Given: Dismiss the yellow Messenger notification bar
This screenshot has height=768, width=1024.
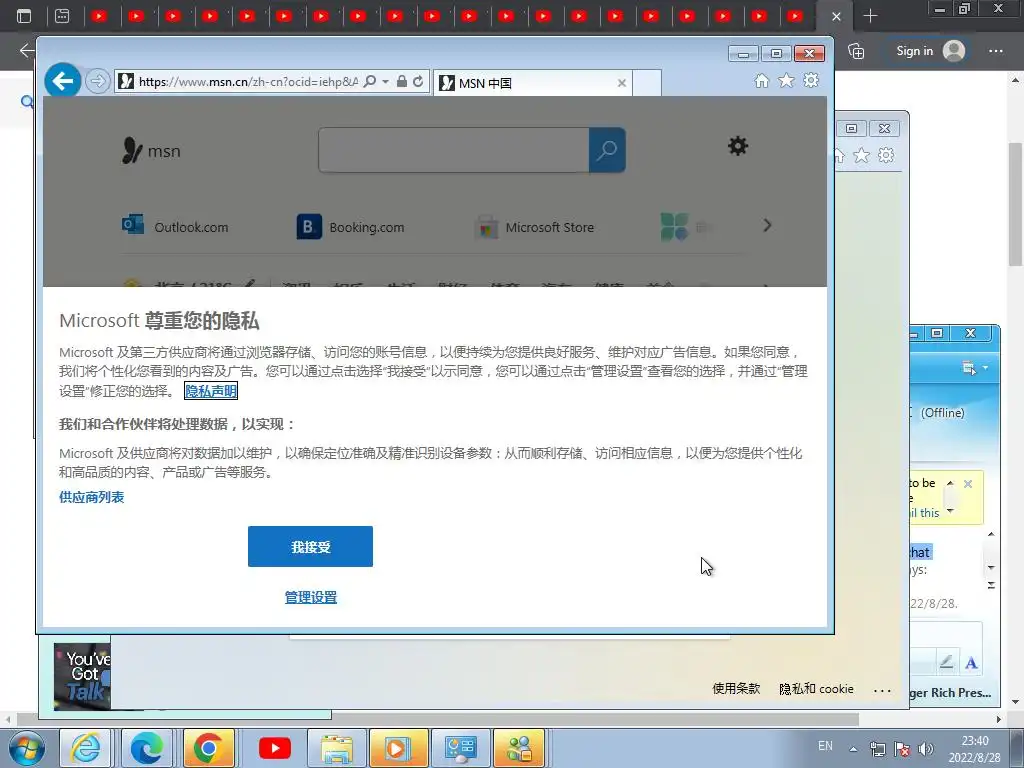Looking at the screenshot, I should coord(968,484).
